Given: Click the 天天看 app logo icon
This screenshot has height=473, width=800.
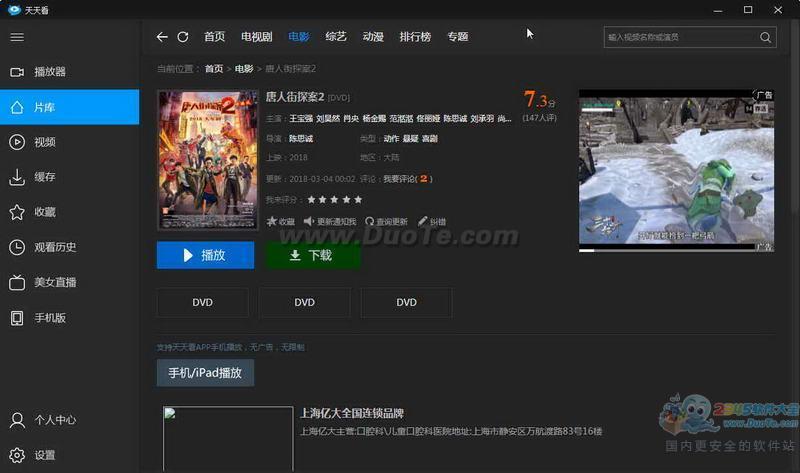Looking at the screenshot, I should tap(14, 10).
